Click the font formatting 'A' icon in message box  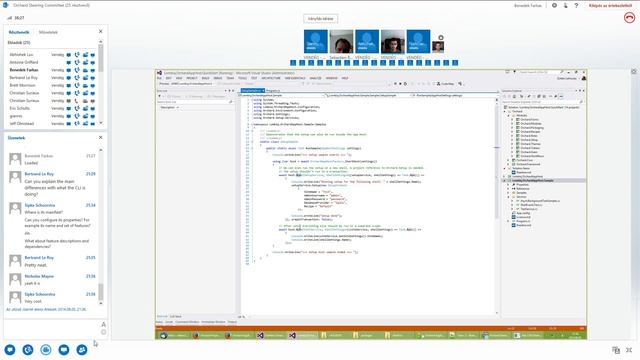click(103, 324)
